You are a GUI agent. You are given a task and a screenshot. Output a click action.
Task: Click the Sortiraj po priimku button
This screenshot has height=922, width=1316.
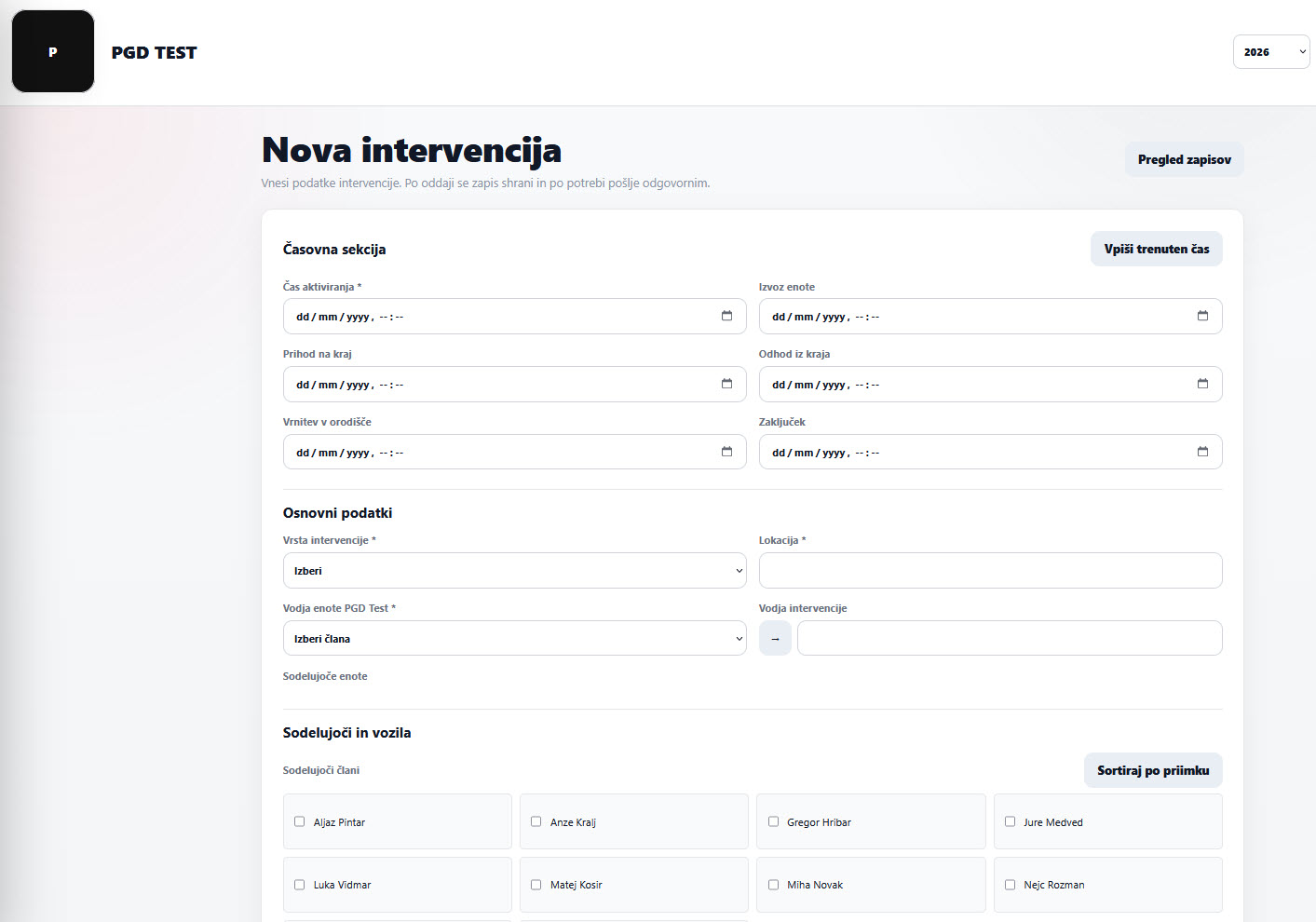(x=1153, y=770)
